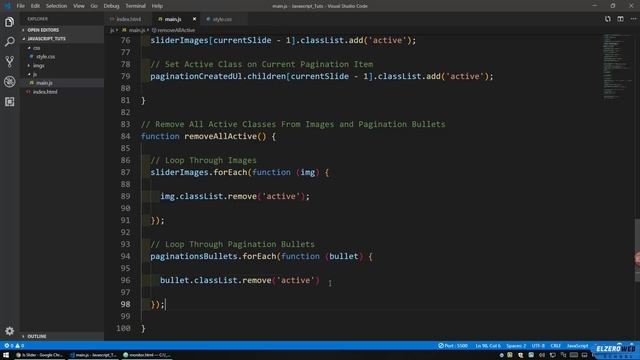Viewport: 640px width, 360px height.
Task: Select the UTF-8 encoding status item
Action: [x=538, y=346]
